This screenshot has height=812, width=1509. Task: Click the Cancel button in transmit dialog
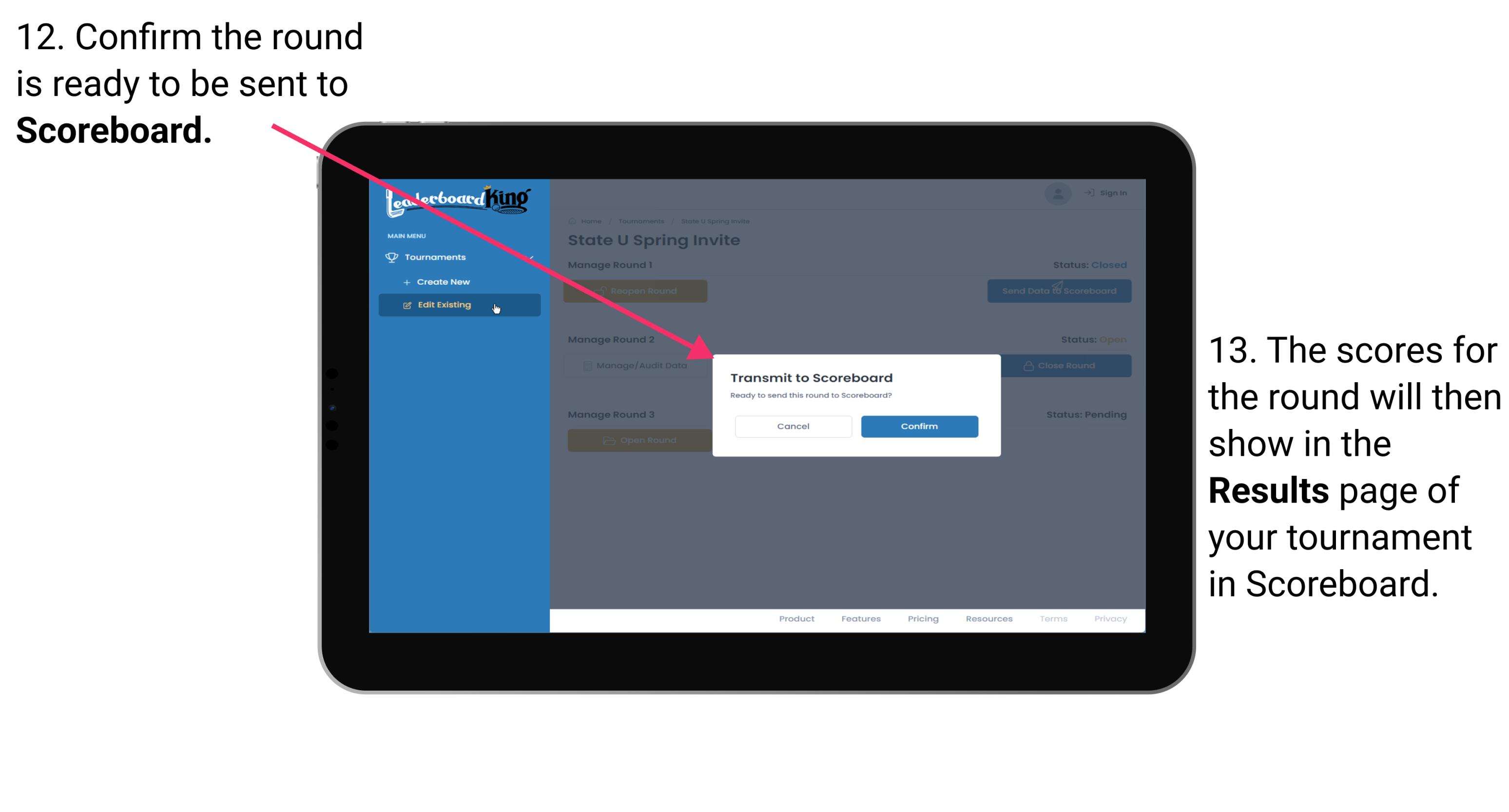click(793, 425)
